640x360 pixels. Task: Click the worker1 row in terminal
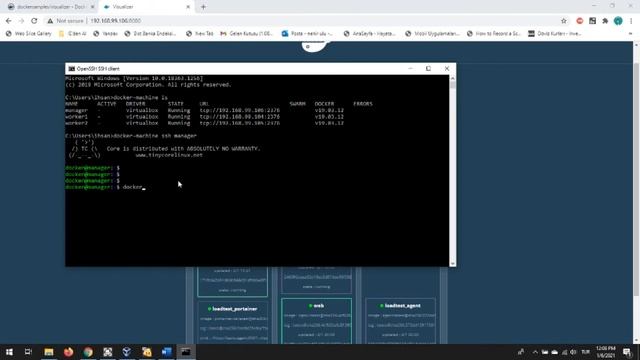point(204,117)
